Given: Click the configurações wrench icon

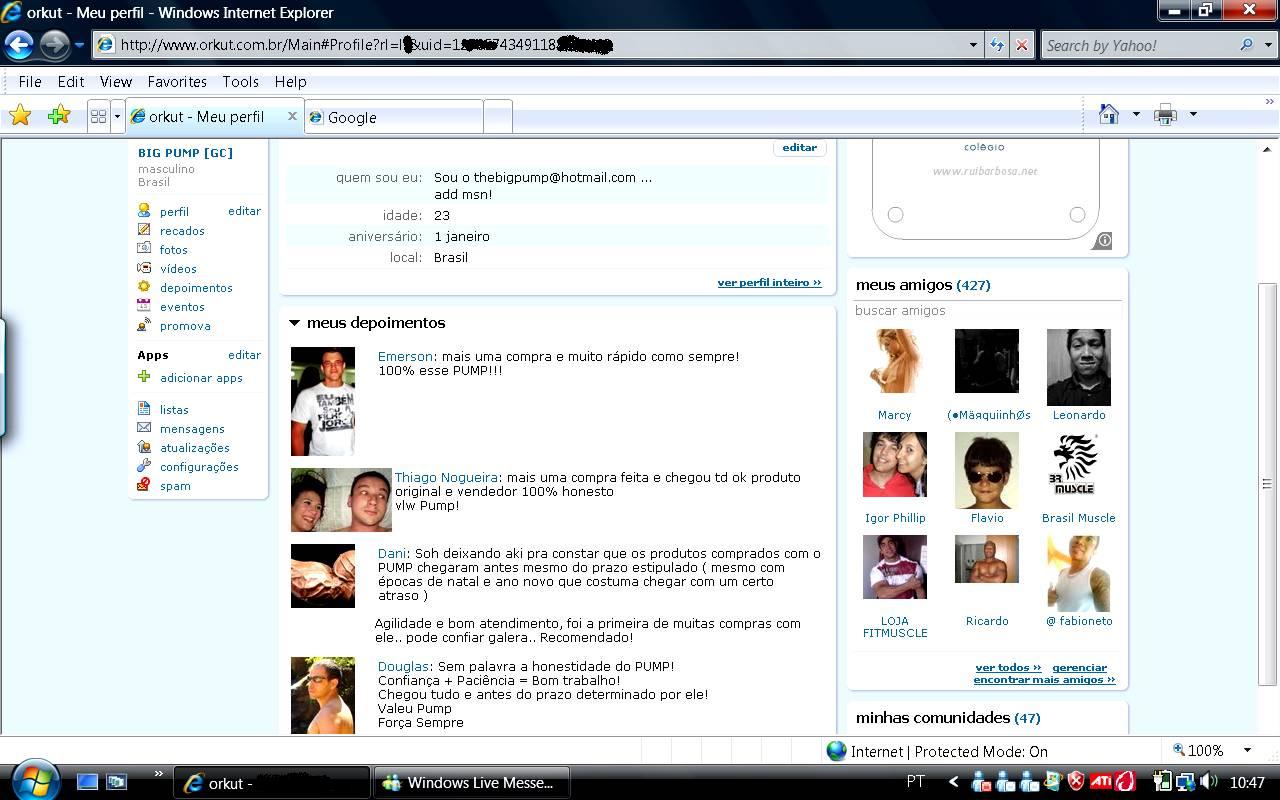Looking at the screenshot, I should pyautogui.click(x=144, y=466).
